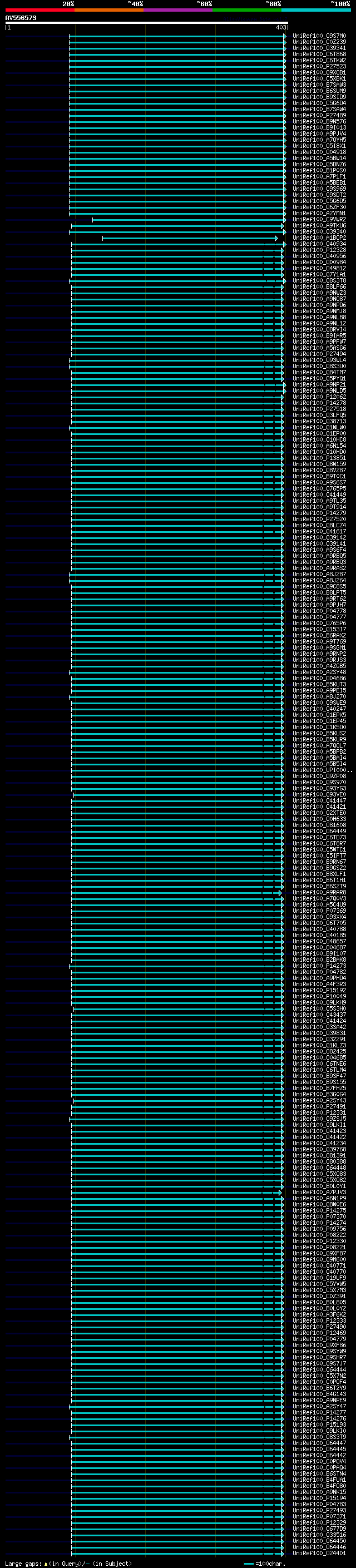Open hit UniRef100_C6T868

point(319,54)
